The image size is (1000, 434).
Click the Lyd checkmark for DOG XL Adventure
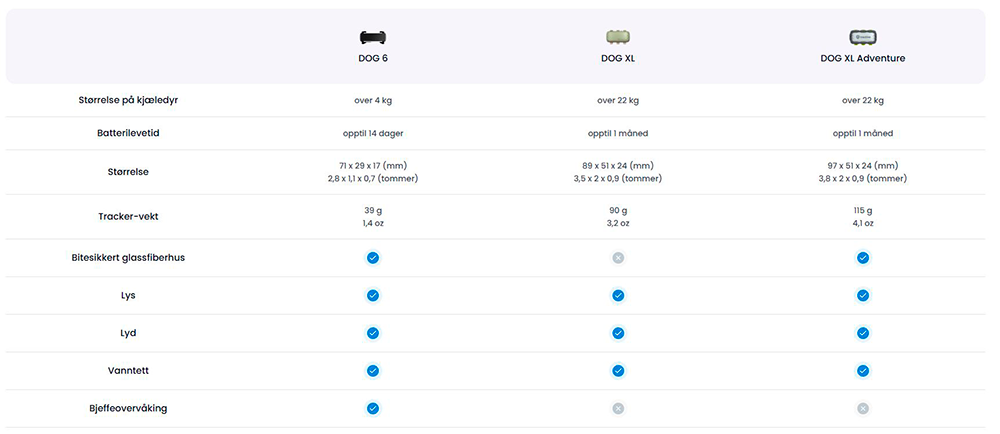pyautogui.click(x=863, y=333)
